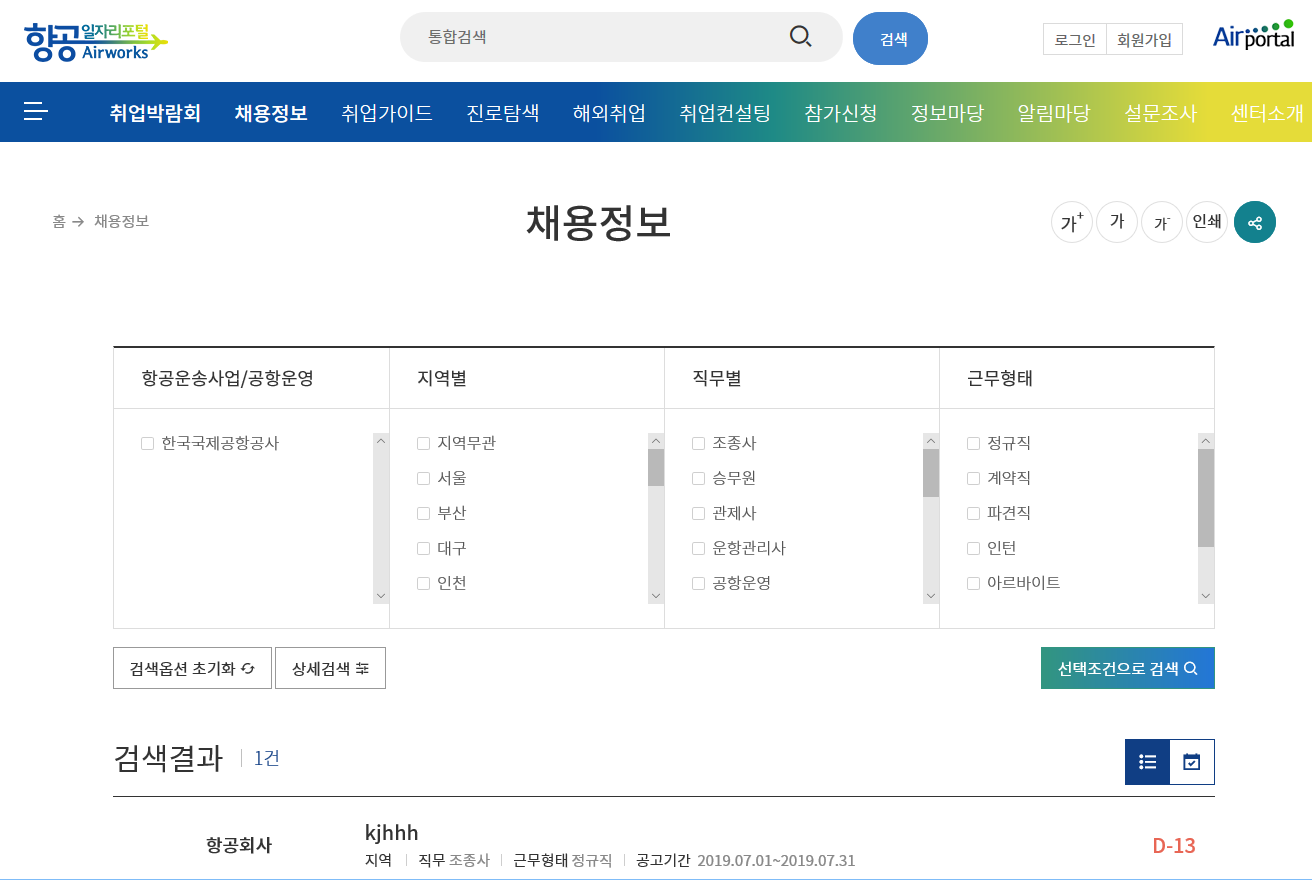The image size is (1312, 880).
Task: Click the teal share icon
Action: pyautogui.click(x=1255, y=222)
